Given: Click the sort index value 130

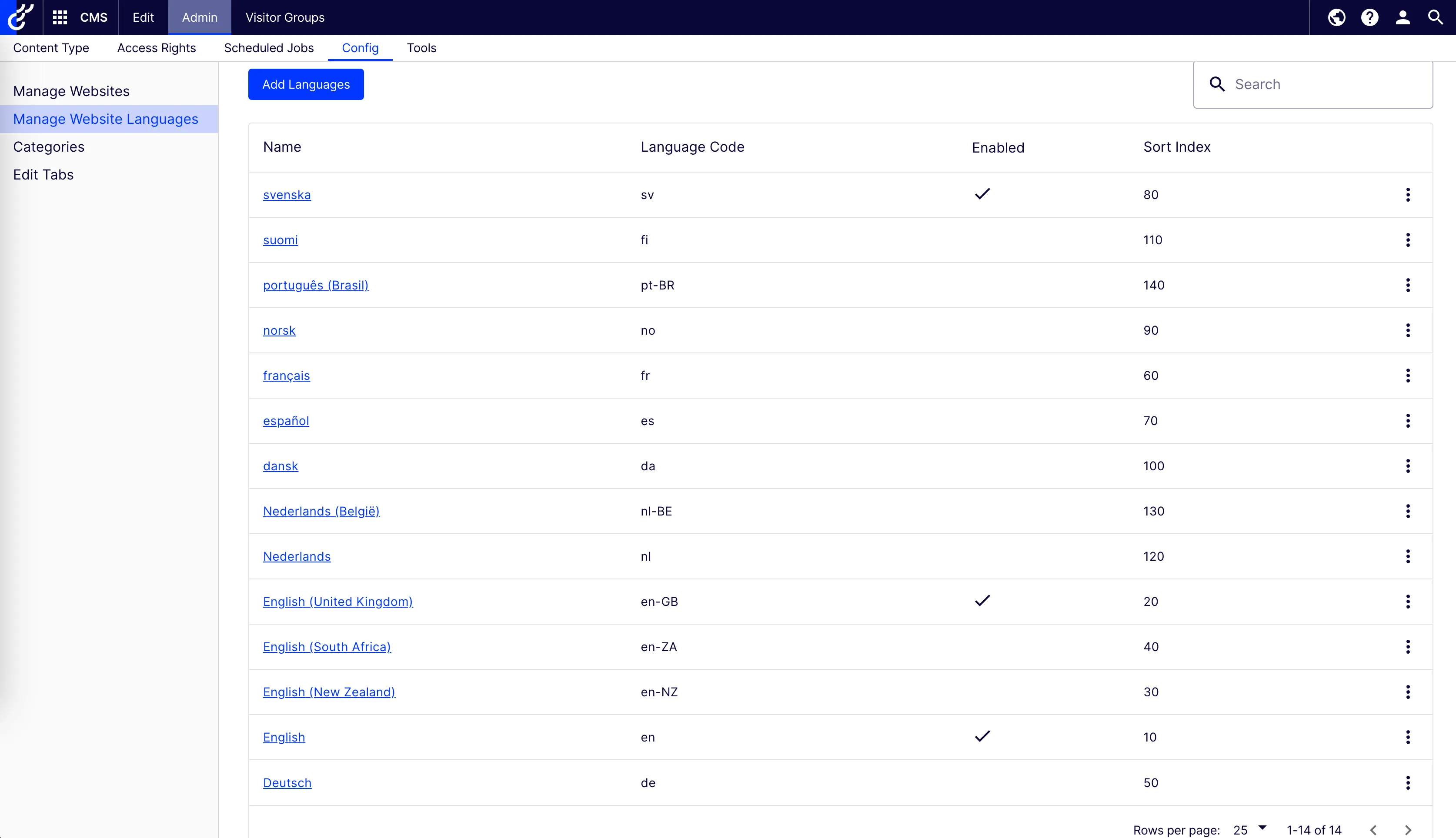Looking at the screenshot, I should [x=1154, y=511].
